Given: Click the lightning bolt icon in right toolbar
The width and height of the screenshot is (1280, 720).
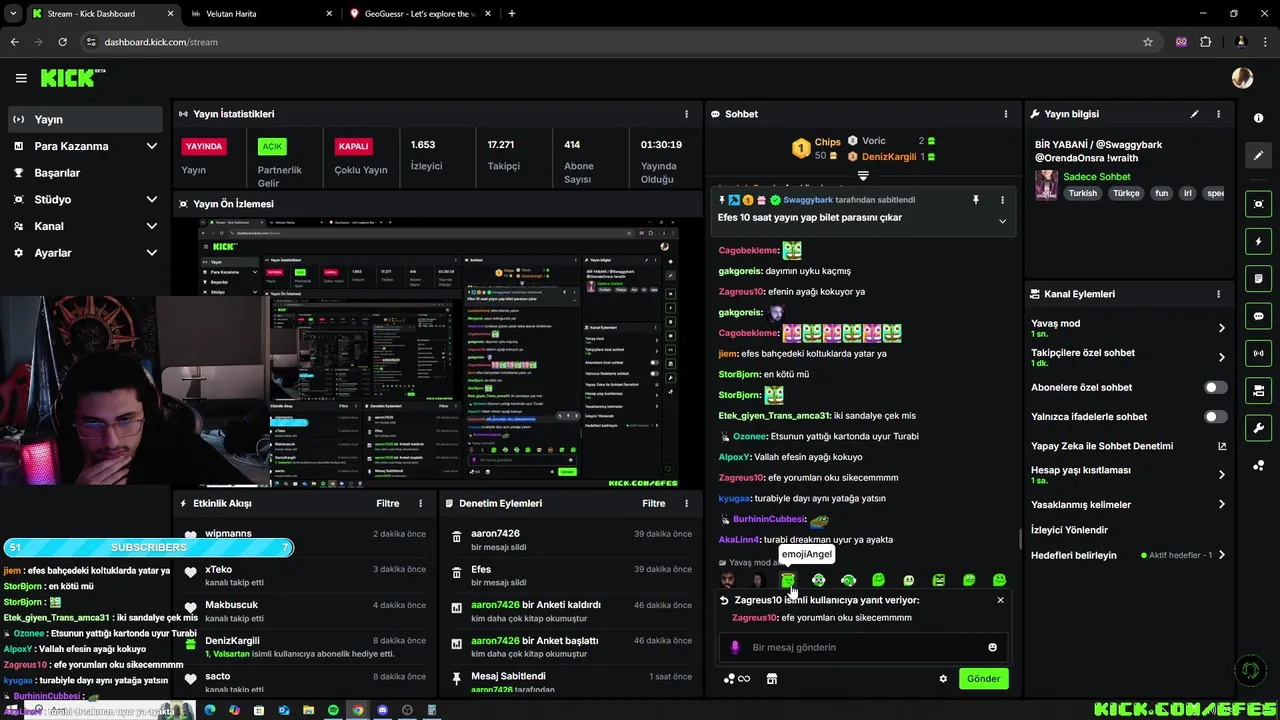Looking at the screenshot, I should 1258,241.
